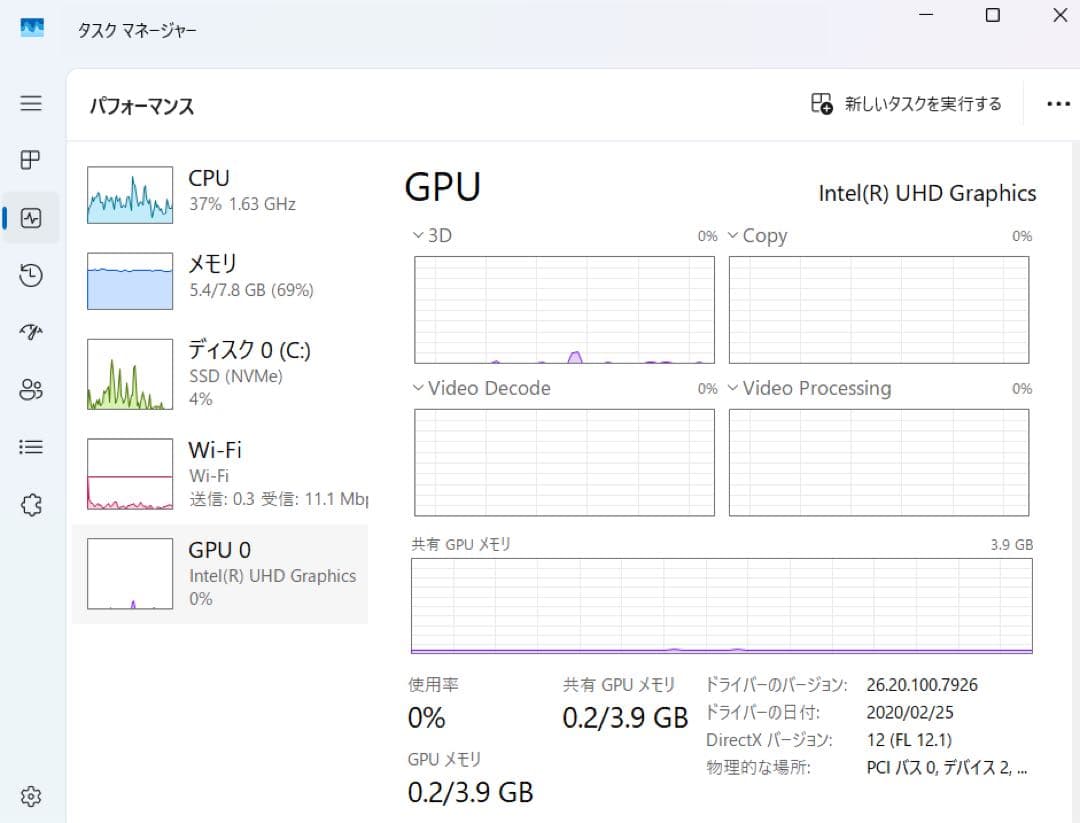Select the Performance page icon
Viewport: 1080px width, 823px height.
31,218
